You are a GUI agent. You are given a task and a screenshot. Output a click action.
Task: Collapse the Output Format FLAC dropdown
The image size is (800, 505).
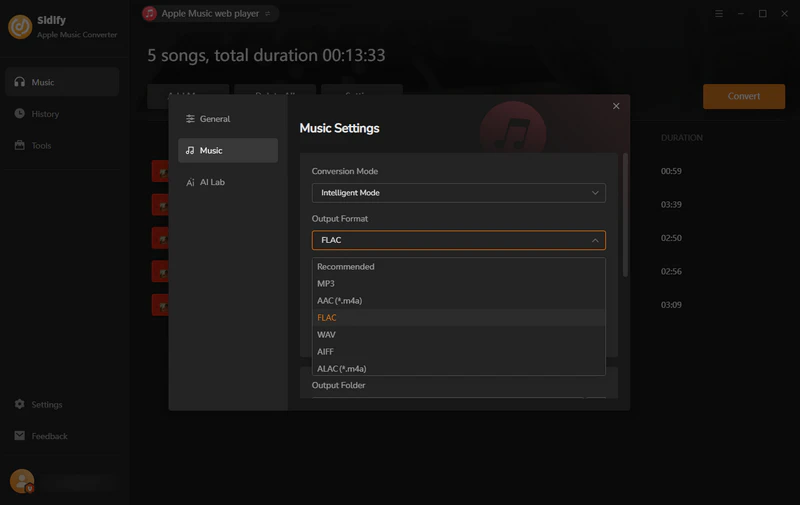click(459, 240)
